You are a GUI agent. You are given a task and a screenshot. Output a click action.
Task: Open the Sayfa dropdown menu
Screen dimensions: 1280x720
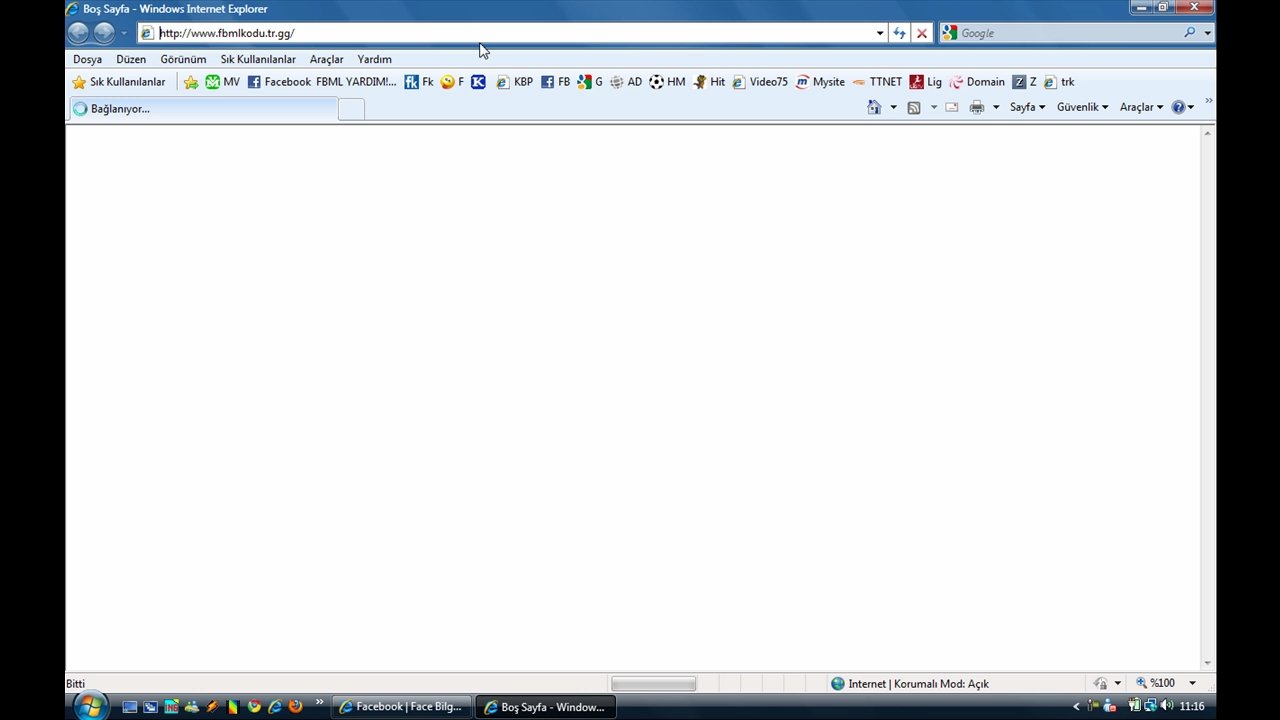tap(1027, 107)
